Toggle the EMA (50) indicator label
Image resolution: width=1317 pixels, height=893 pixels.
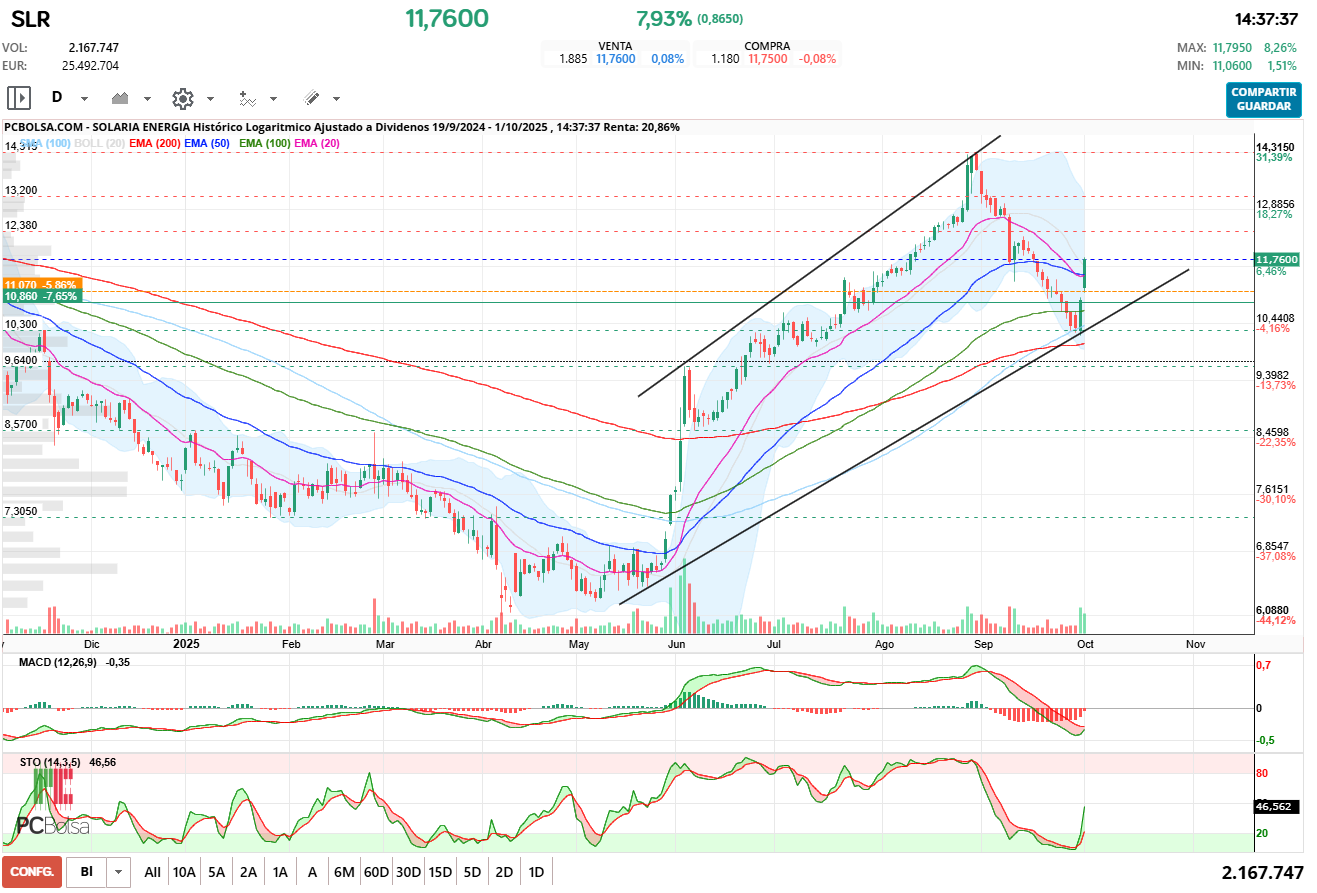[208, 144]
